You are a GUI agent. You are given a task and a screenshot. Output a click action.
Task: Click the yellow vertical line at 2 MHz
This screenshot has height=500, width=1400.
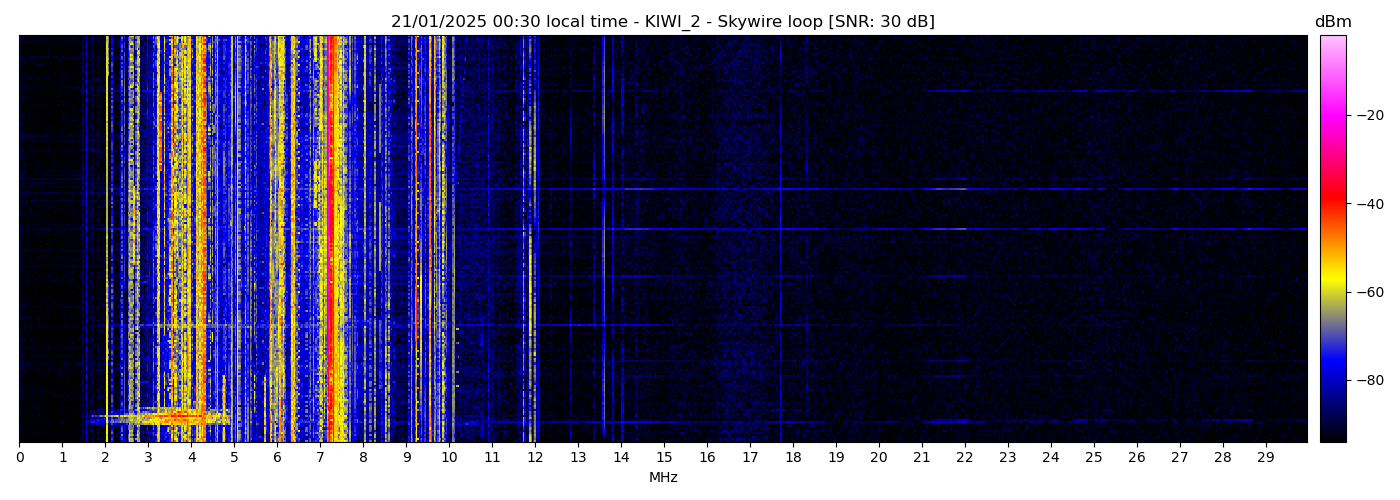(107, 240)
